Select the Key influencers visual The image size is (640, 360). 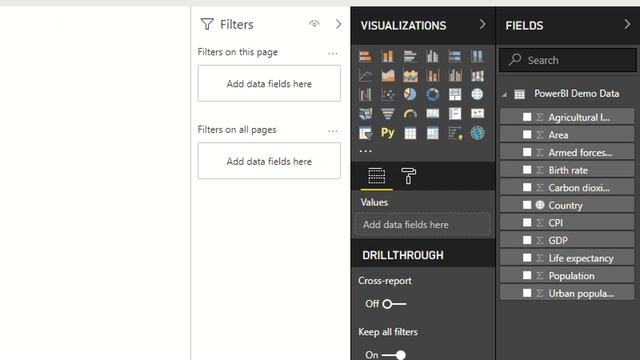coord(455,133)
